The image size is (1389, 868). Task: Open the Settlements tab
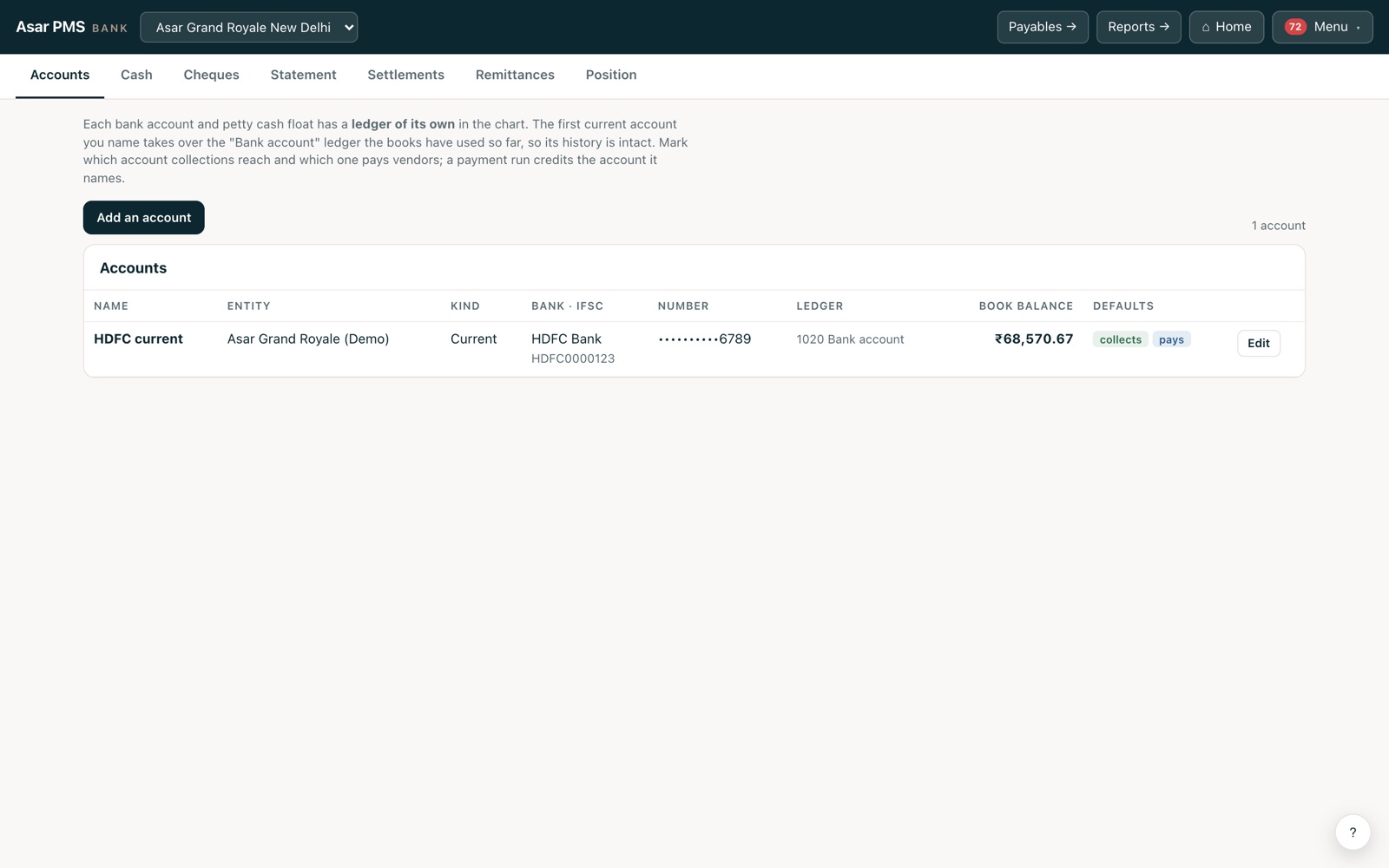405,75
